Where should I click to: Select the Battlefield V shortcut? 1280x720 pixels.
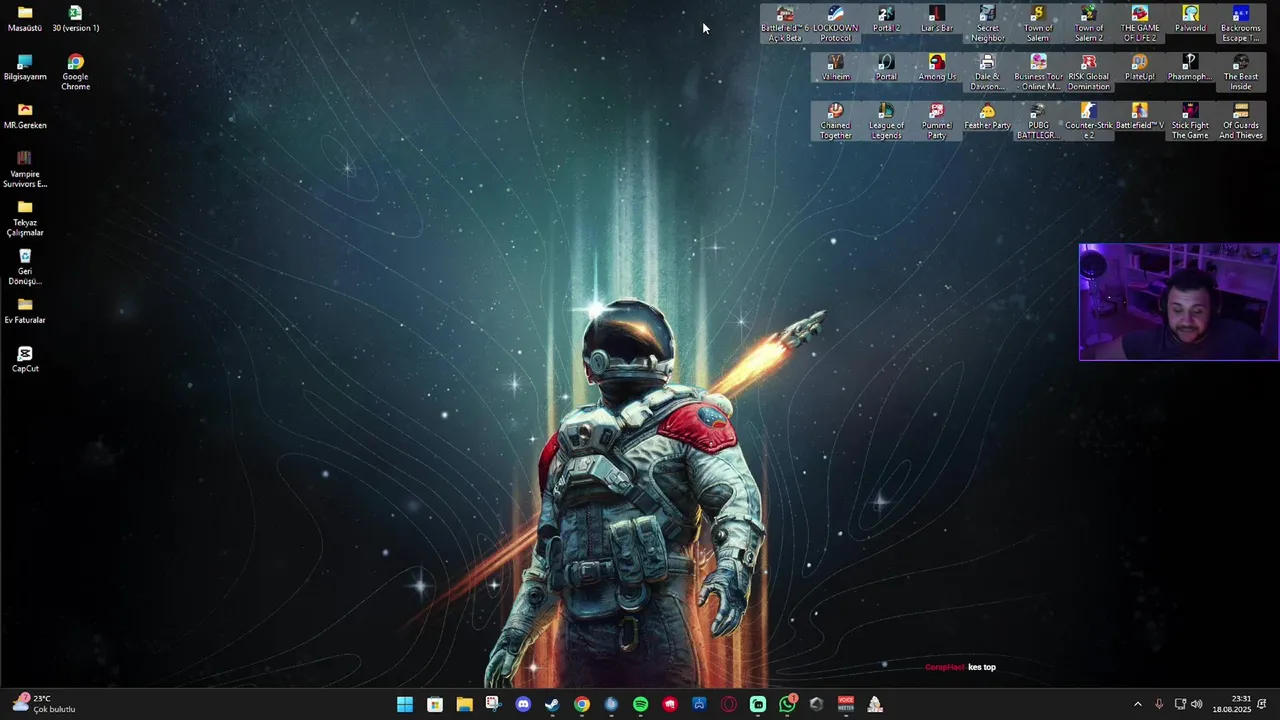point(1139,116)
